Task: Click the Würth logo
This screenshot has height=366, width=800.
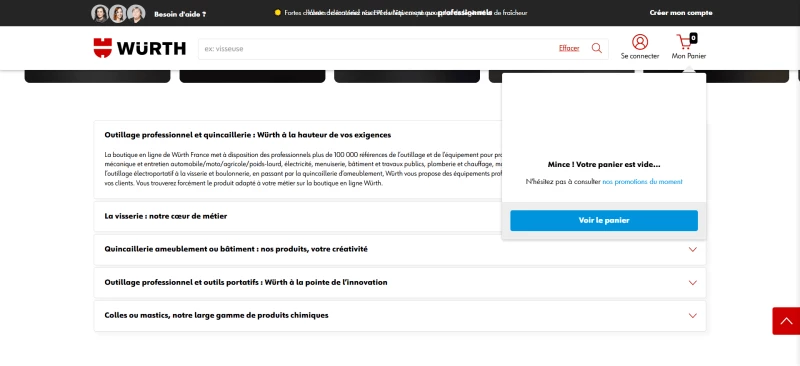Action: [x=139, y=48]
